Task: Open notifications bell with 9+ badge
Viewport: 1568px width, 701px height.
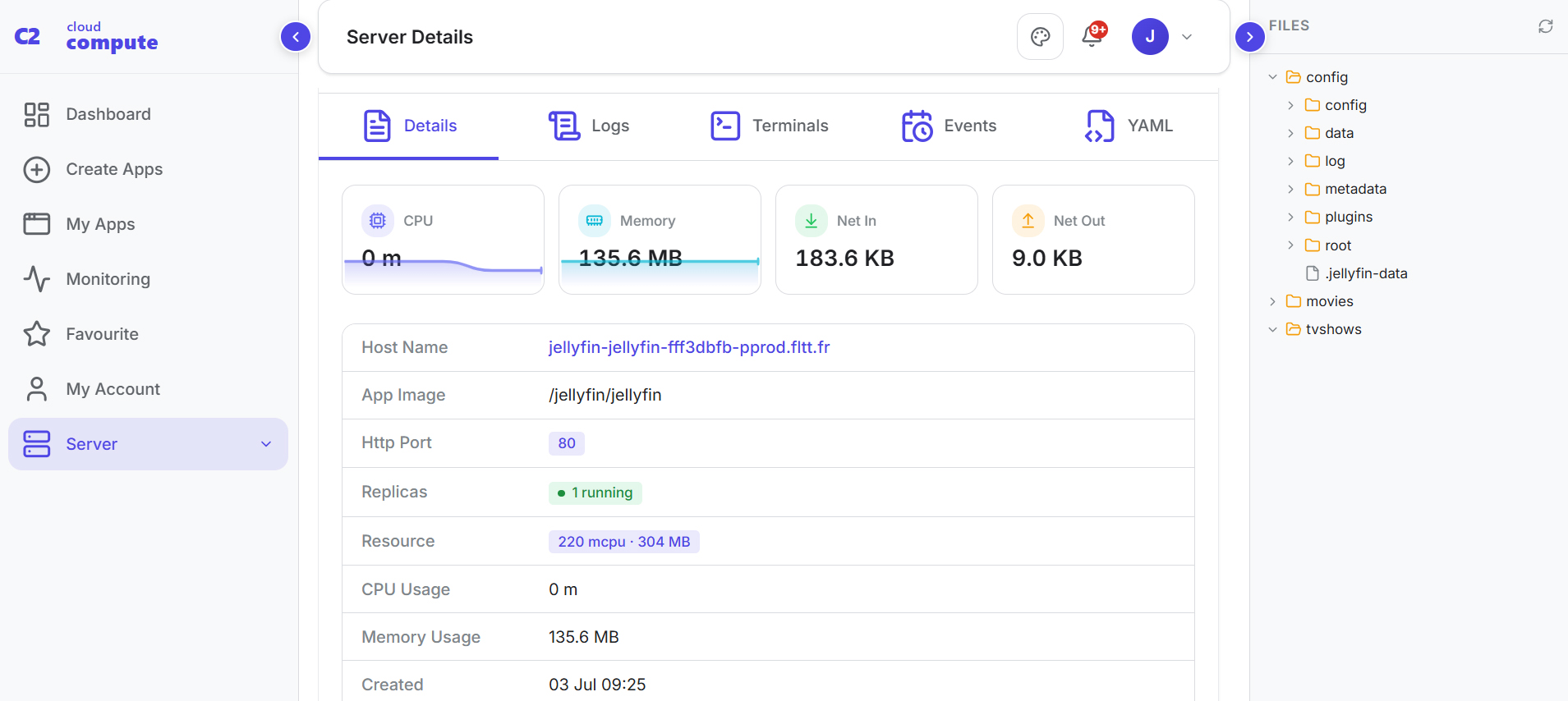Action: coord(1092,36)
